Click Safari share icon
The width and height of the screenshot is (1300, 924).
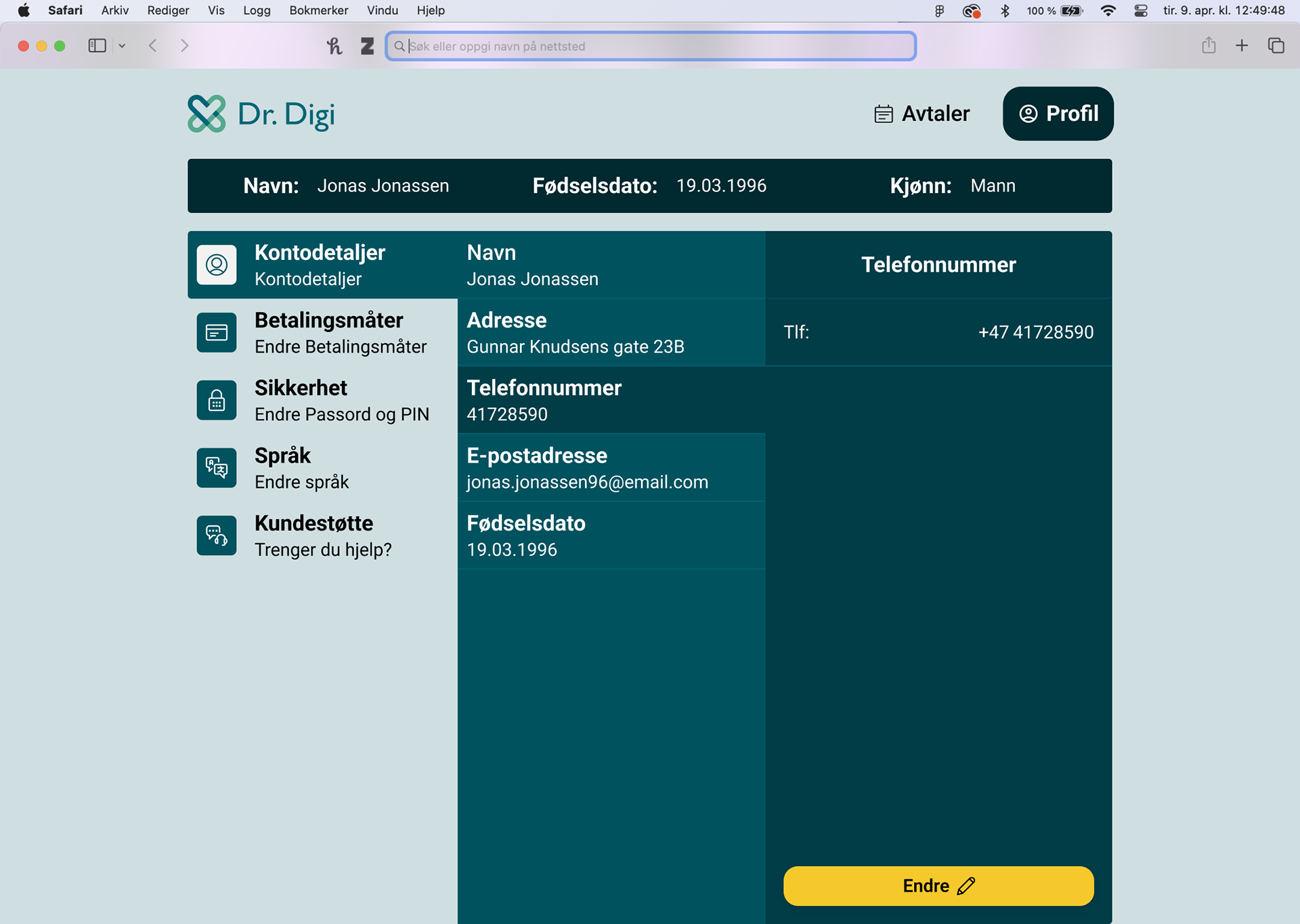click(x=1209, y=45)
